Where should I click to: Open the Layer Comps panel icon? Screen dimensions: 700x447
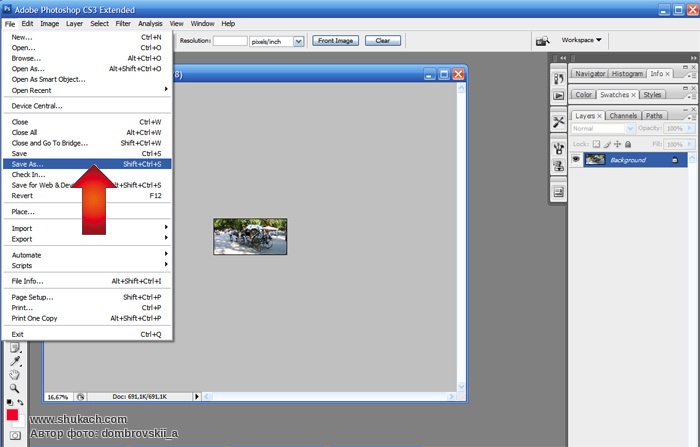(x=558, y=192)
